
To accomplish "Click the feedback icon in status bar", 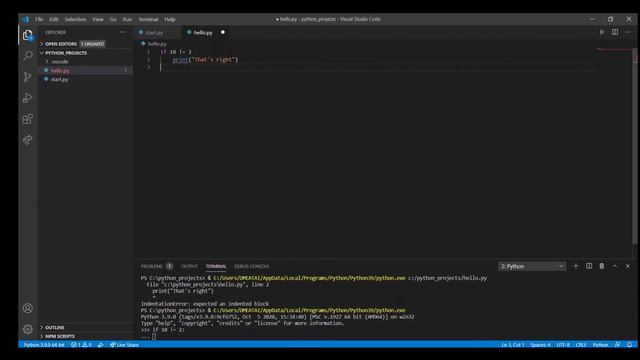I will pyautogui.click(x=618, y=345).
